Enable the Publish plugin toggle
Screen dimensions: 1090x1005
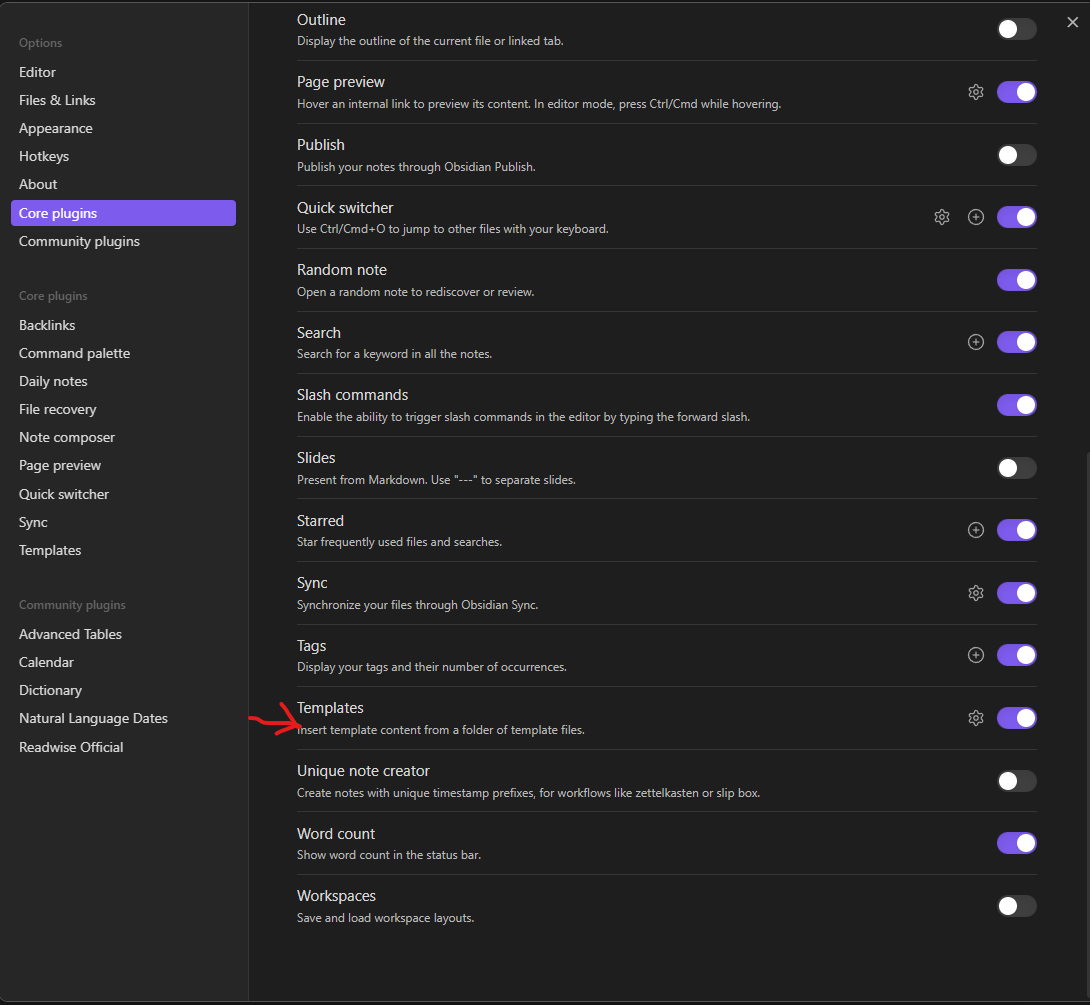tap(1016, 155)
